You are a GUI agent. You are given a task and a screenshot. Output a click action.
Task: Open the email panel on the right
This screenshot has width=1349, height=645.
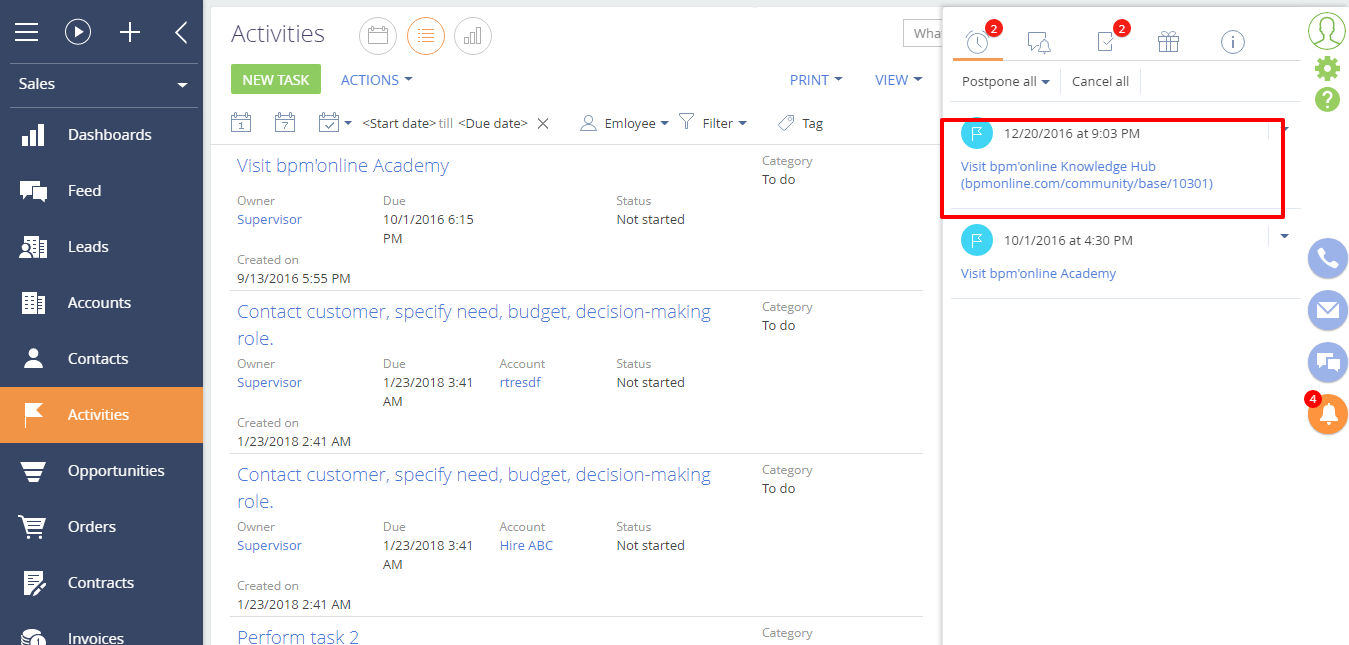(1327, 310)
